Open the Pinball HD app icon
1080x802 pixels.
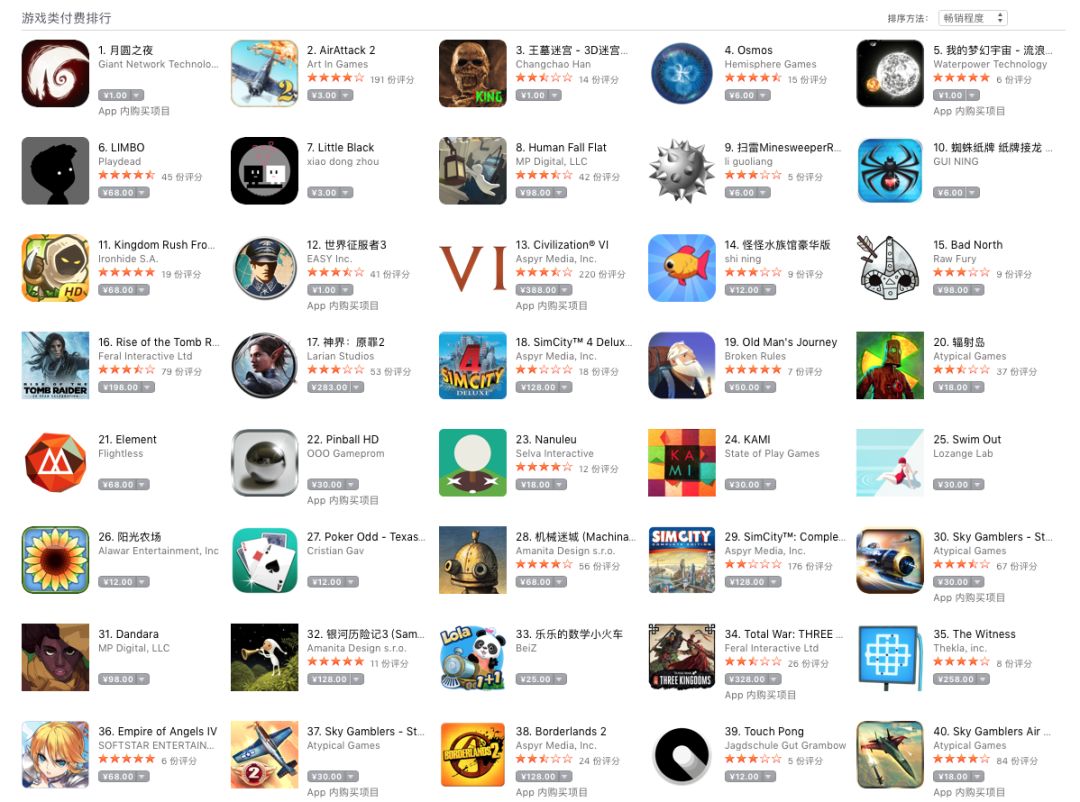(x=264, y=462)
